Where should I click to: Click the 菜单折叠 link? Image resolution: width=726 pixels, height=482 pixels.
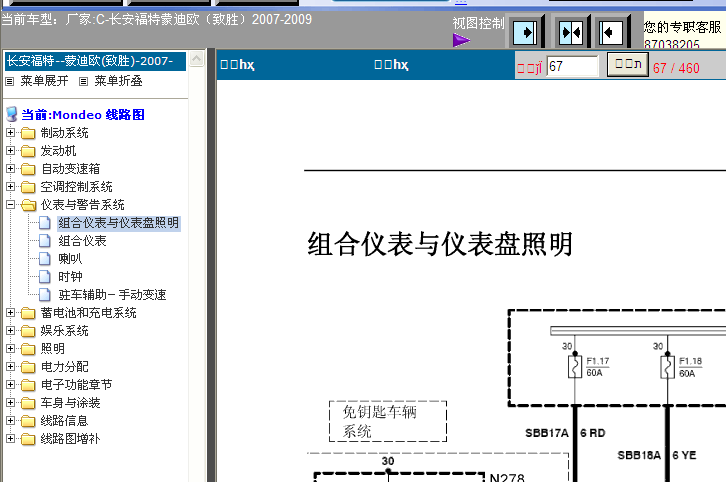click(118, 81)
